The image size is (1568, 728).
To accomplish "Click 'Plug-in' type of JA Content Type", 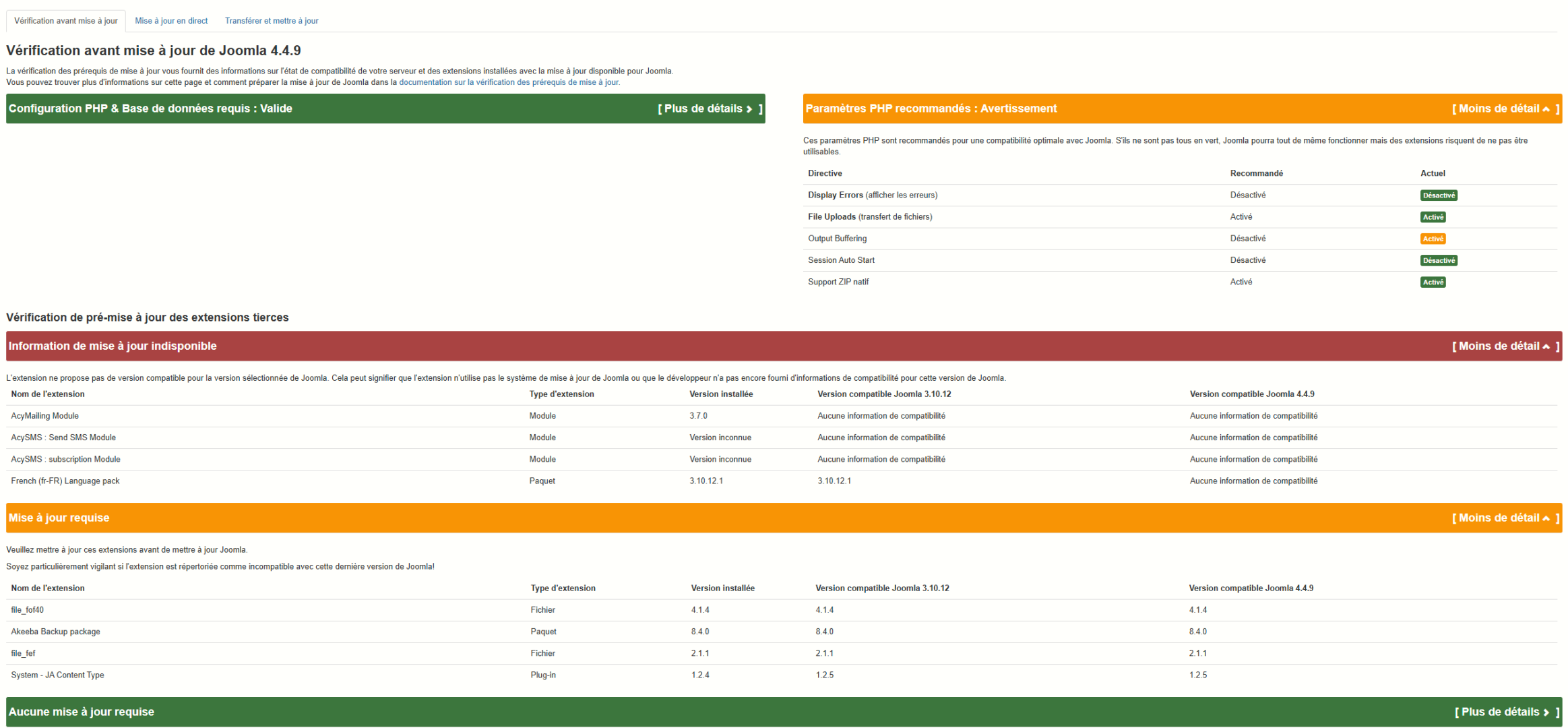I will (543, 675).
